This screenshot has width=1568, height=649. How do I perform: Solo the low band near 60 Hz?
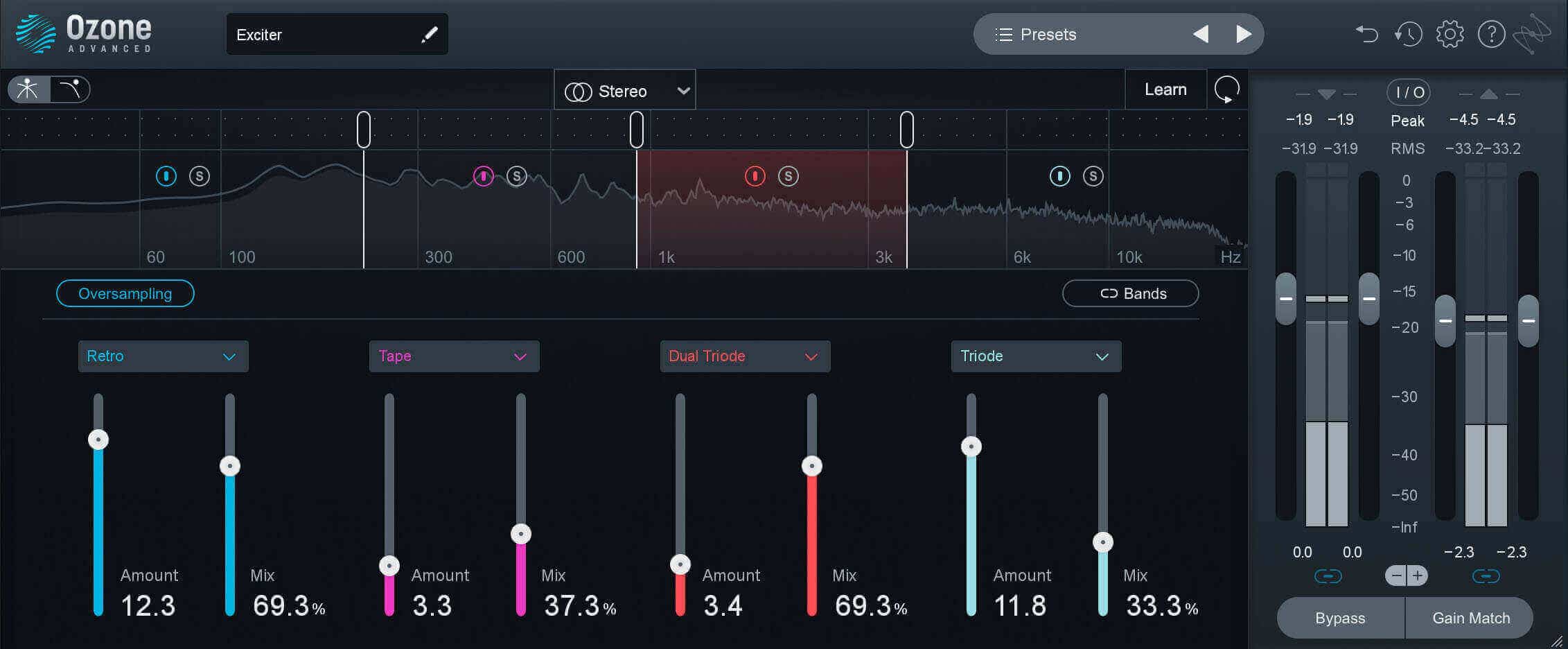[200, 176]
